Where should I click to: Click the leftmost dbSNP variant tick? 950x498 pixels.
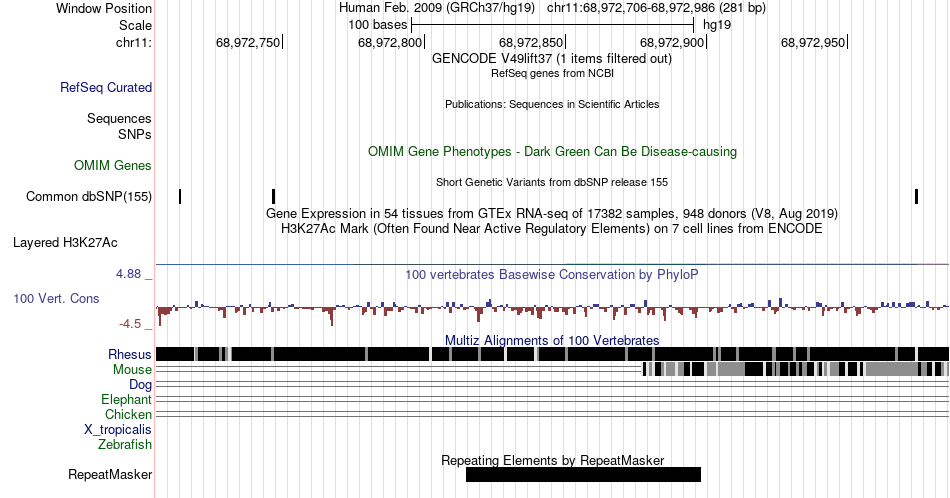tap(180, 196)
